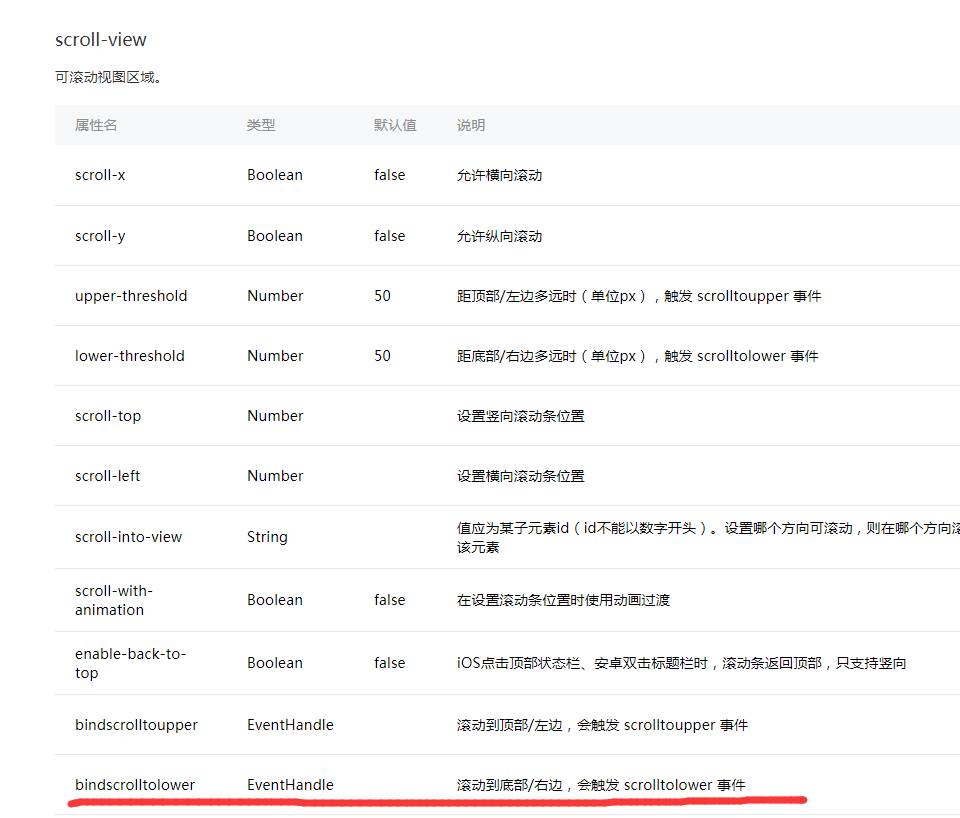This screenshot has height=818, width=960.
Task: Click 滚动到顶部/左边 event description
Action: click(602, 726)
